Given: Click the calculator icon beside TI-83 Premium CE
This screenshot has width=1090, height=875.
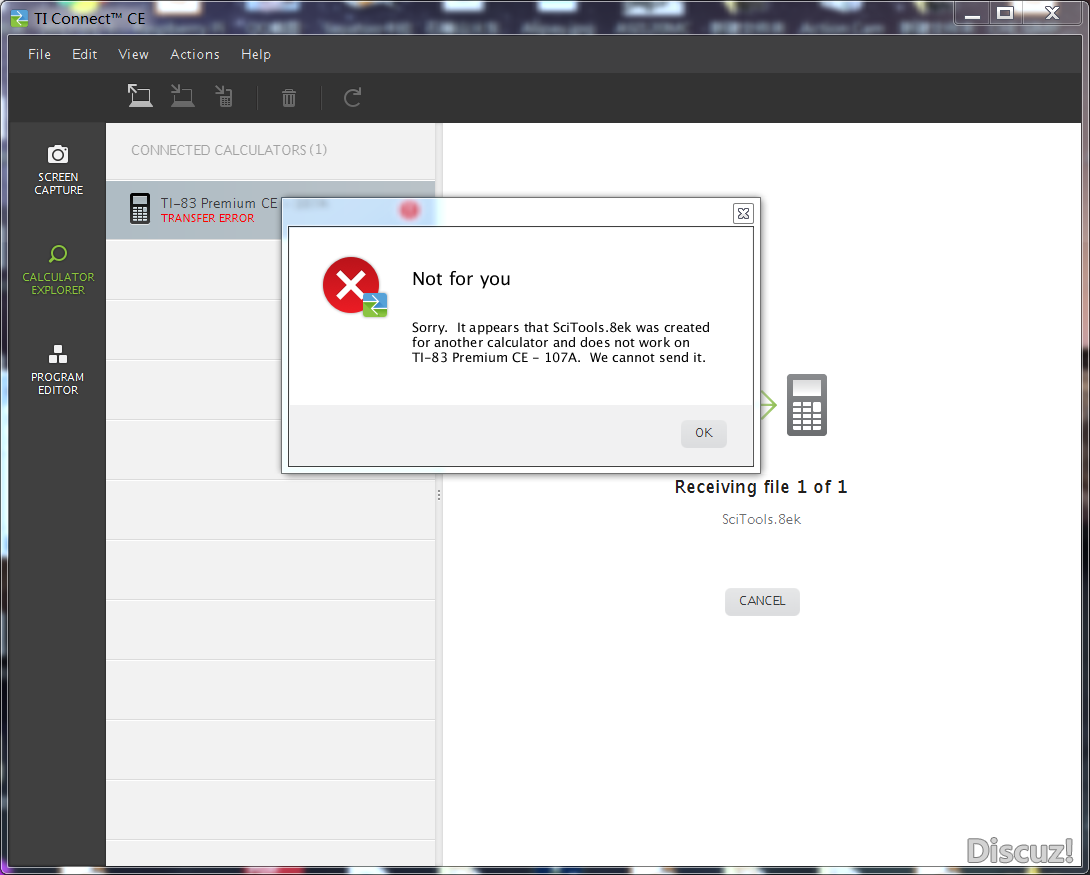Looking at the screenshot, I should pyautogui.click(x=140, y=208).
